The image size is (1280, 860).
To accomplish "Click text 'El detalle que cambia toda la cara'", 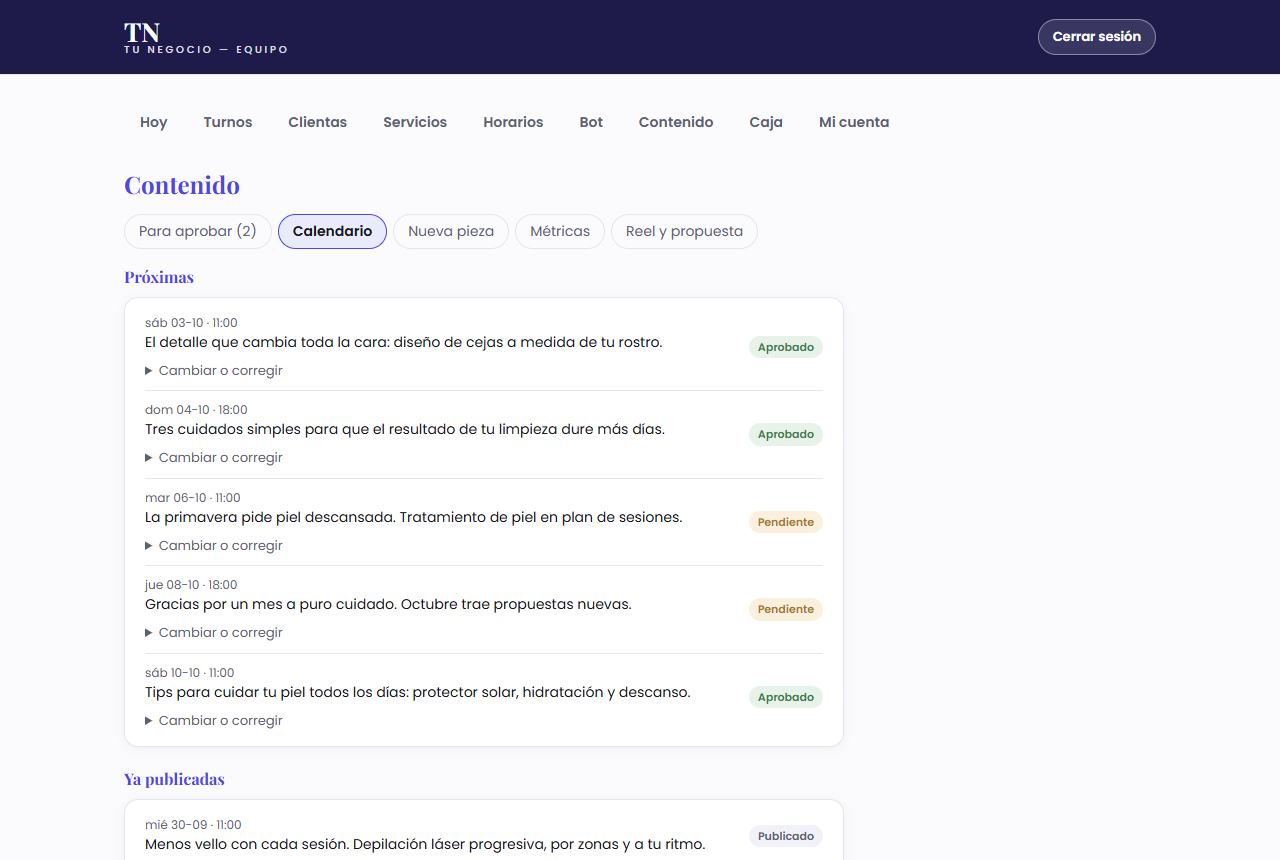I will coord(265,342).
